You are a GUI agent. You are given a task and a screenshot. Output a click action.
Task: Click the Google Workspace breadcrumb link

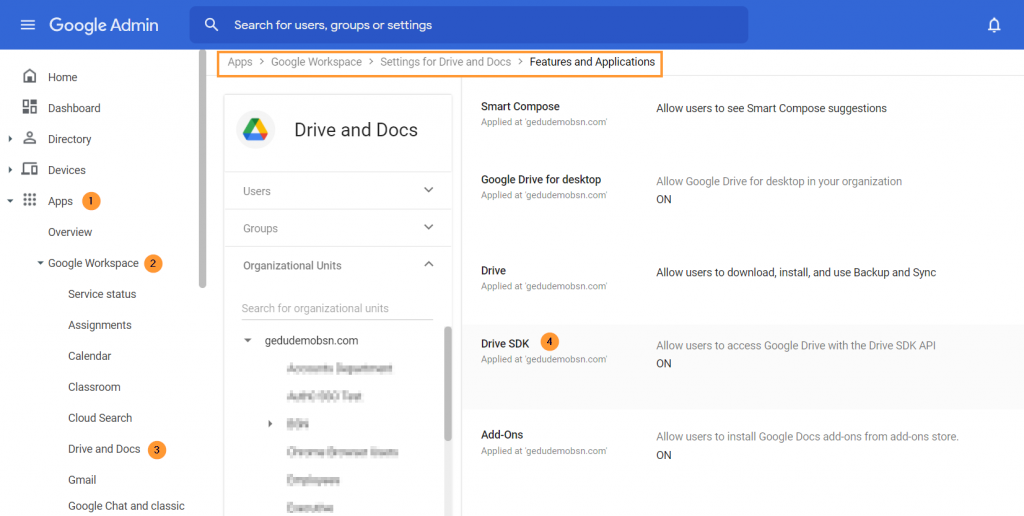pyautogui.click(x=316, y=62)
